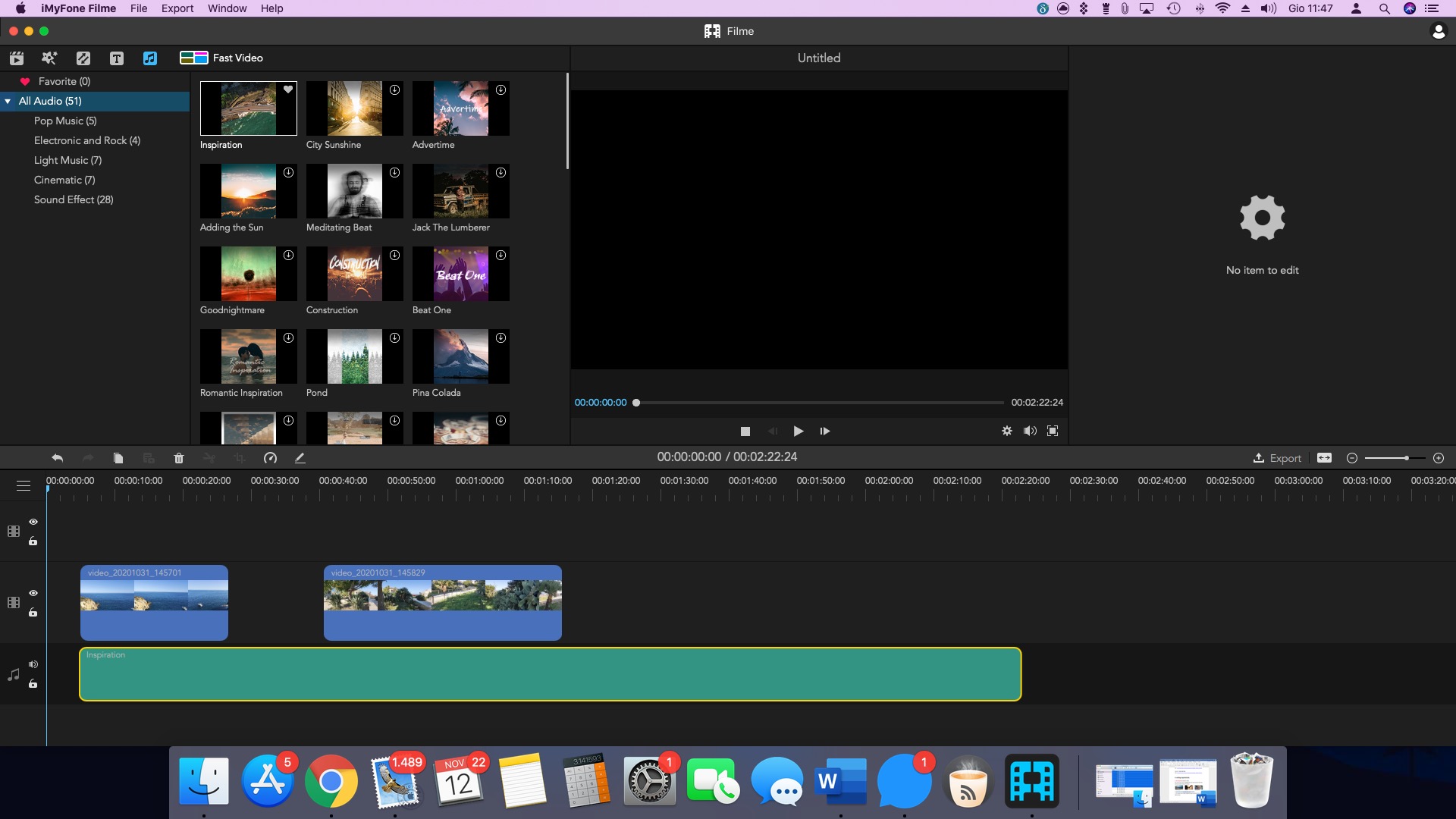Open the Text tool panel
The width and height of the screenshot is (1456, 819).
116,58
